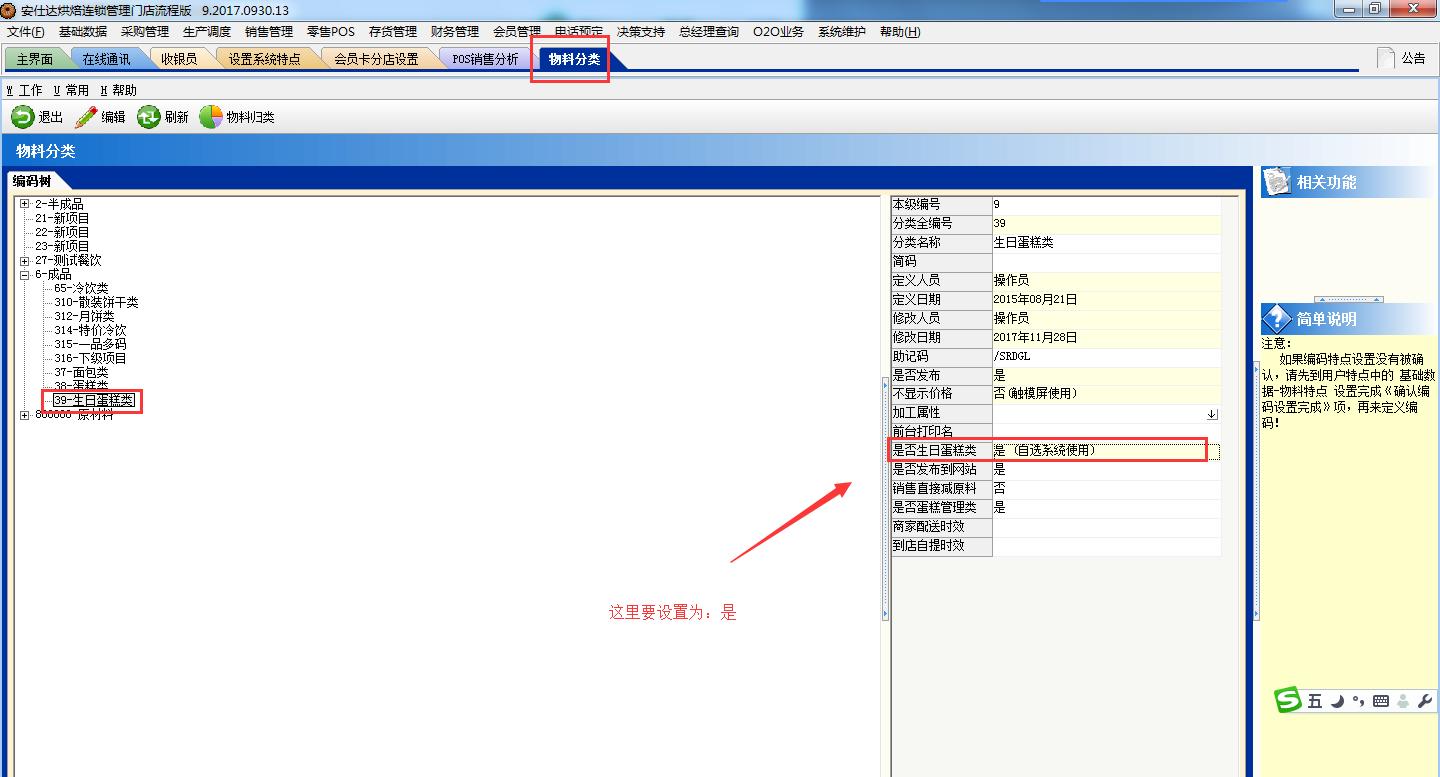The image size is (1440, 777).
Task: Click the pie-chart 物料归类 icon
Action: tap(211, 117)
